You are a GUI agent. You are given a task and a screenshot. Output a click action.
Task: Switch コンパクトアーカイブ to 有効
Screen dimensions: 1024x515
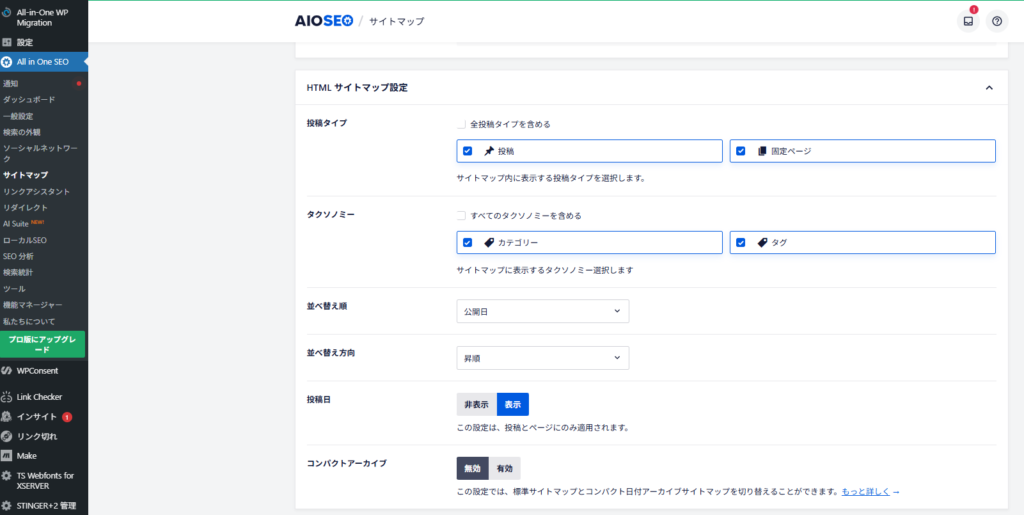[x=505, y=468]
